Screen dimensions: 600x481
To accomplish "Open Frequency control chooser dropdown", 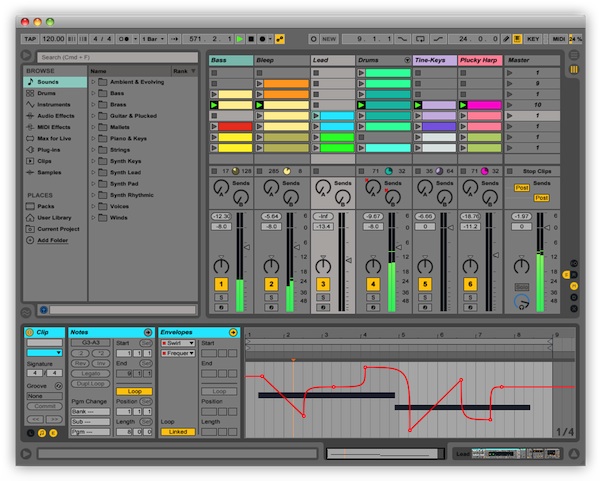I will tap(178, 353).
